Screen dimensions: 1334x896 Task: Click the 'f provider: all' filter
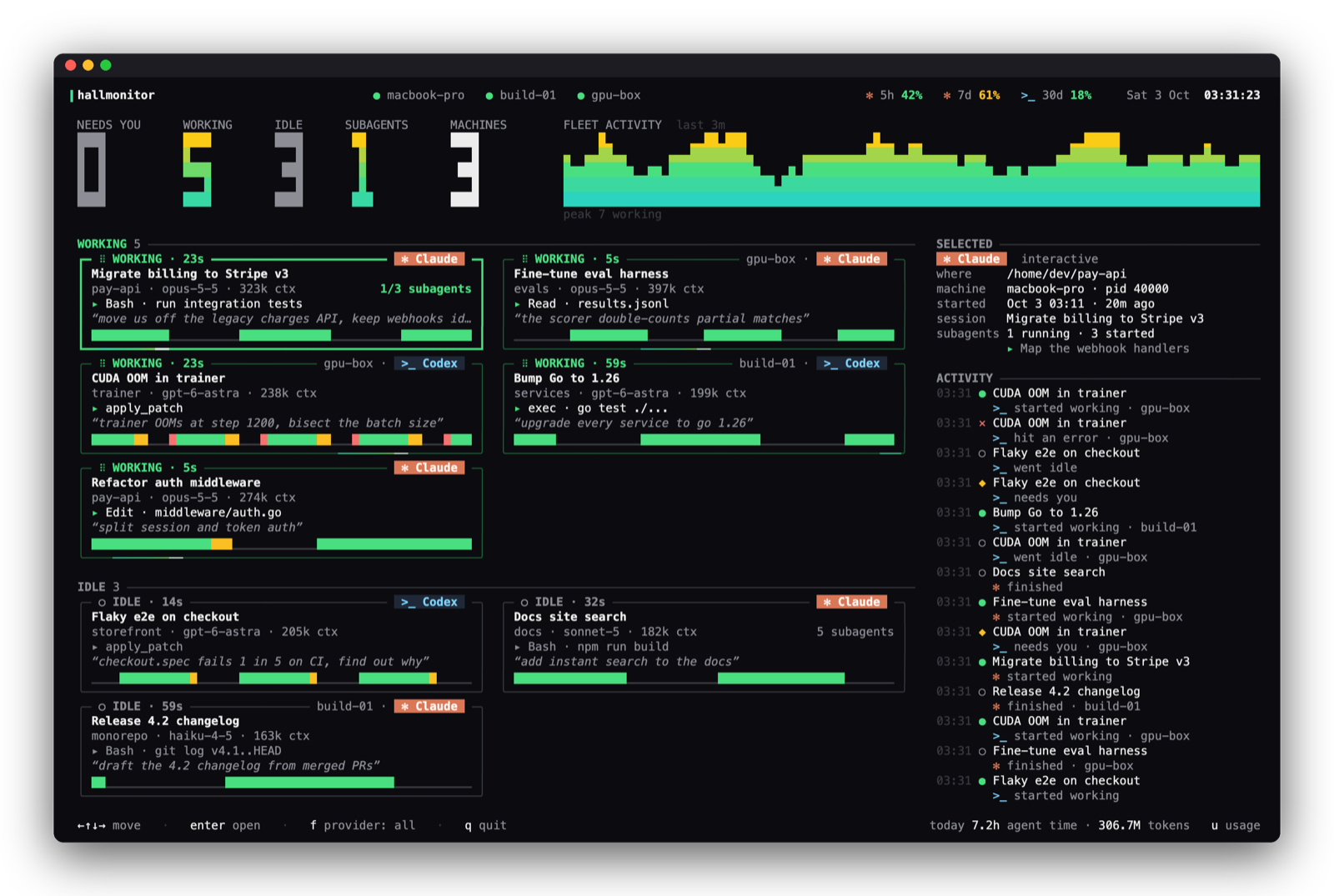[362, 825]
